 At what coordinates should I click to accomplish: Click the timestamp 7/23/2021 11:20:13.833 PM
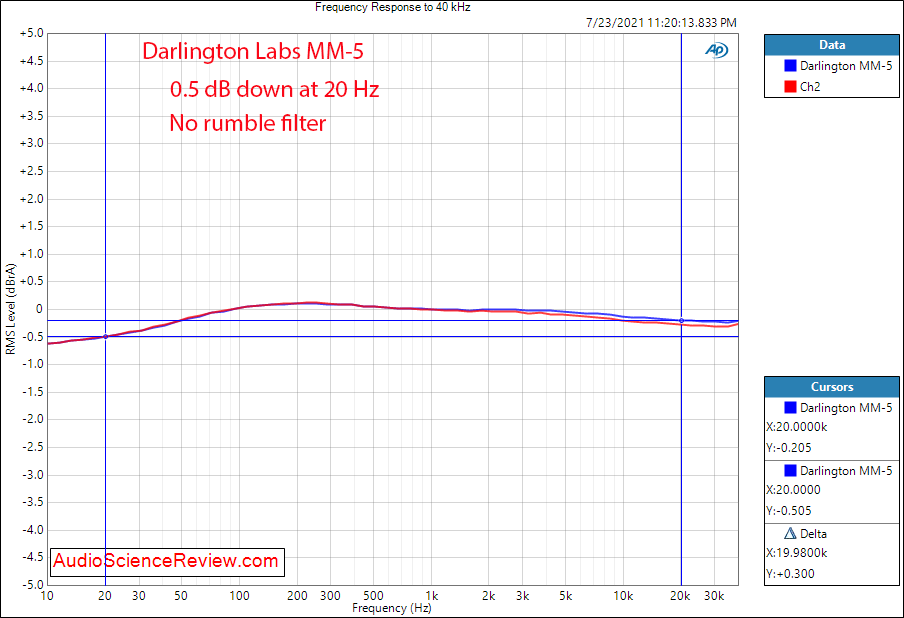[661, 23]
